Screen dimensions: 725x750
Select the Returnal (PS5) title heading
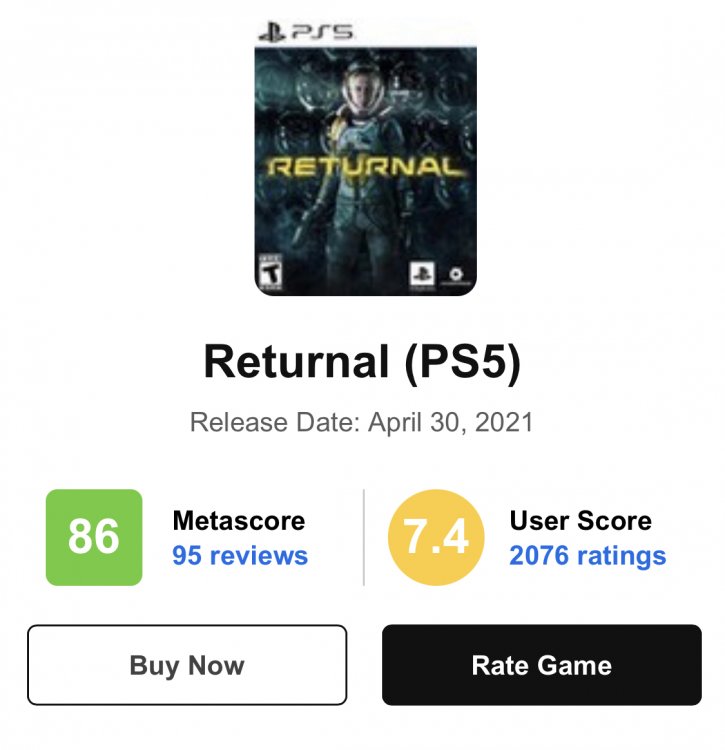click(x=362, y=362)
